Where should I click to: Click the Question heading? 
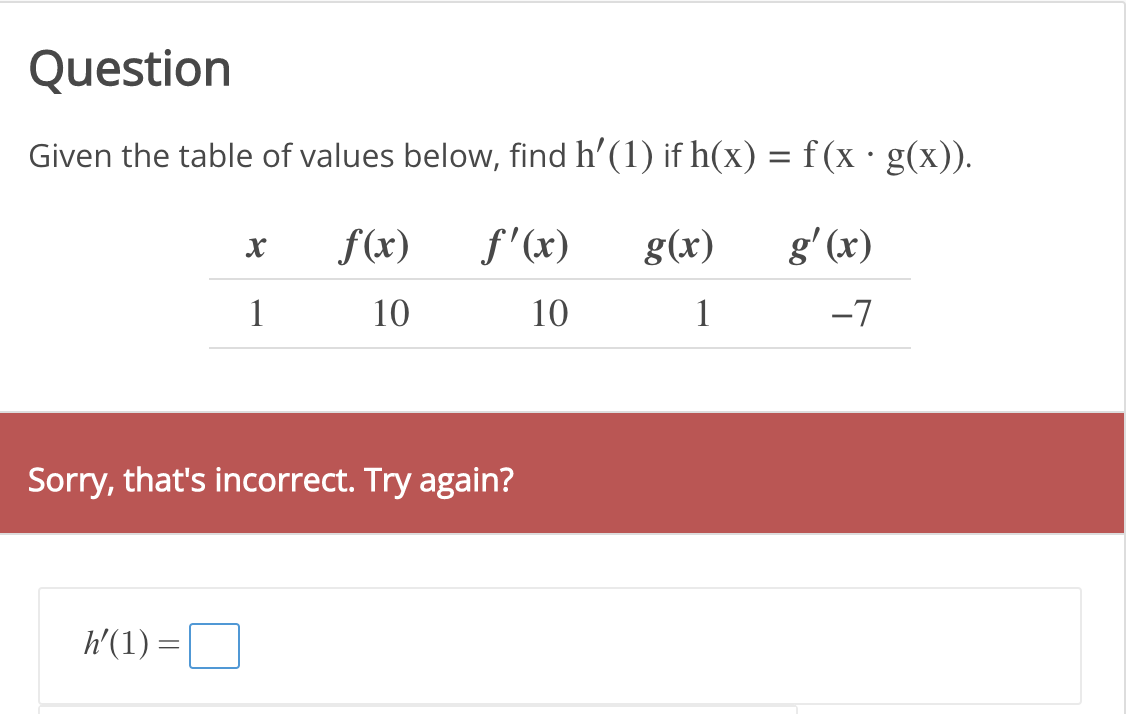[x=130, y=68]
